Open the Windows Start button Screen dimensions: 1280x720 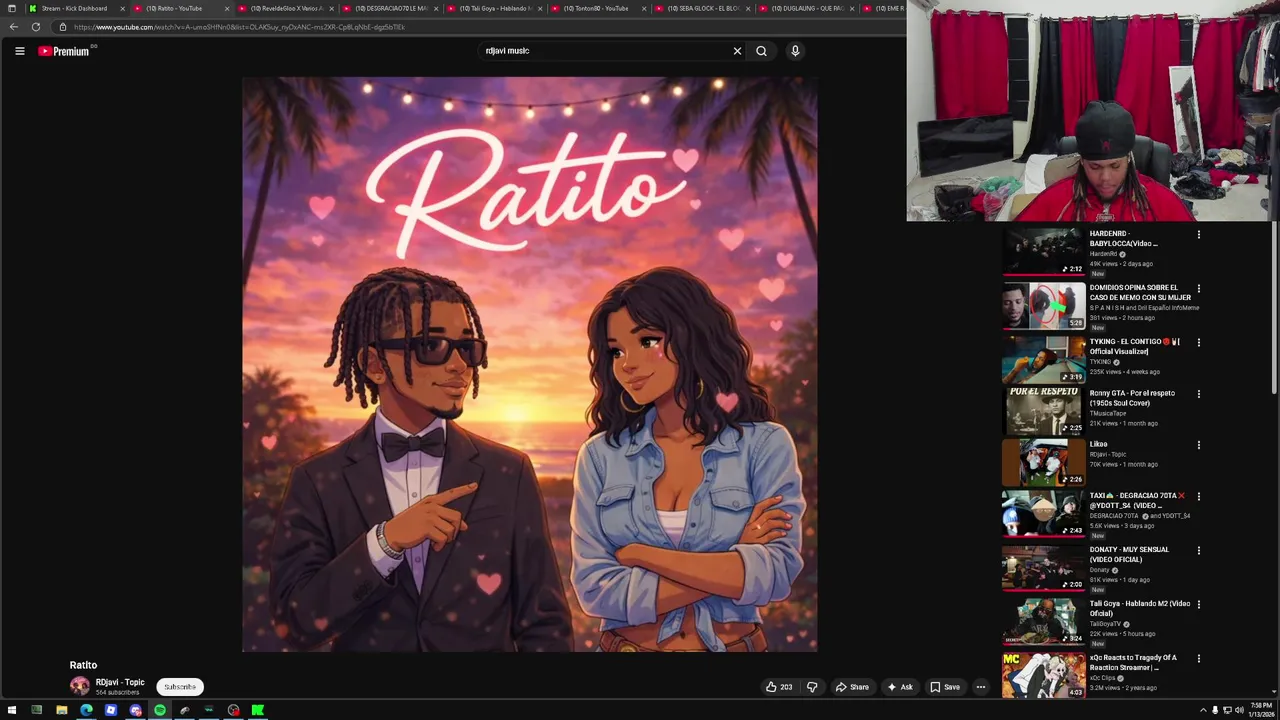pyautogui.click(x=11, y=710)
